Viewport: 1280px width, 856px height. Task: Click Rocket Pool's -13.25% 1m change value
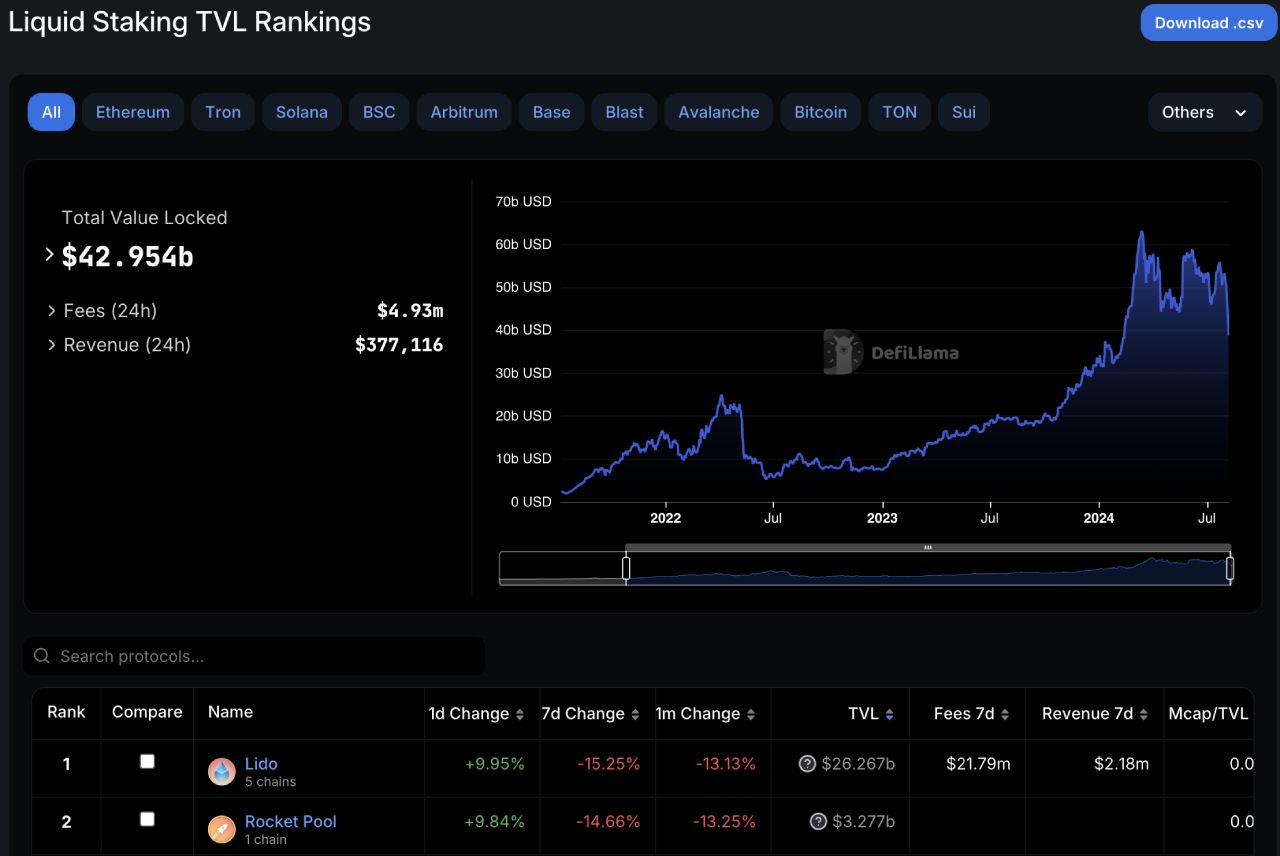click(x=726, y=822)
